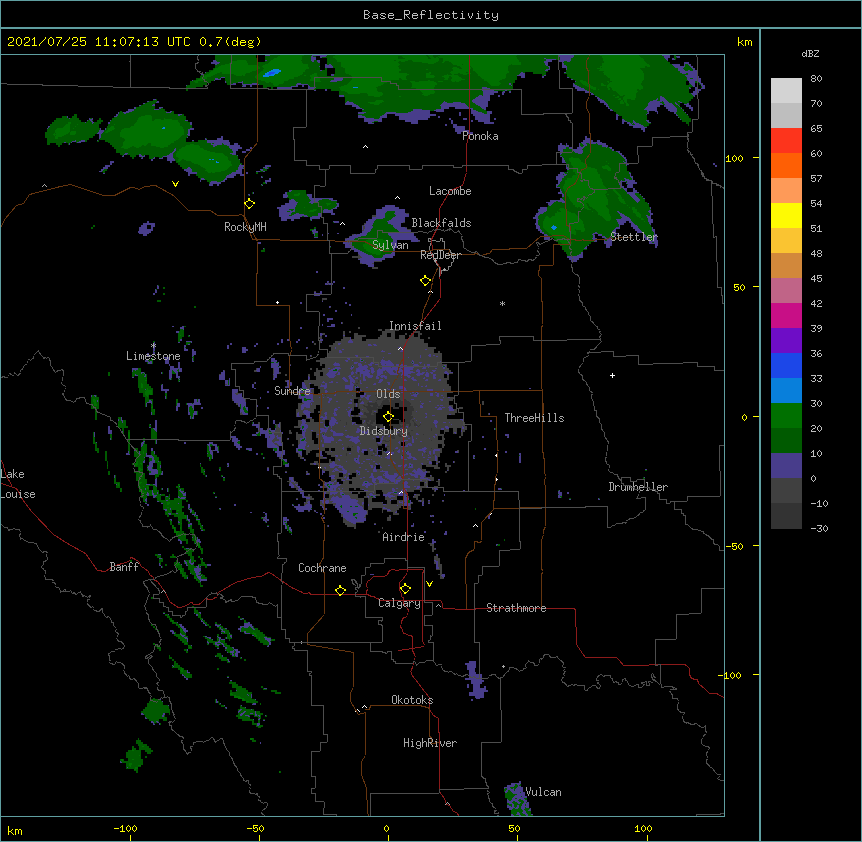Select the yellow V marker west of RockyMH

coord(175,184)
